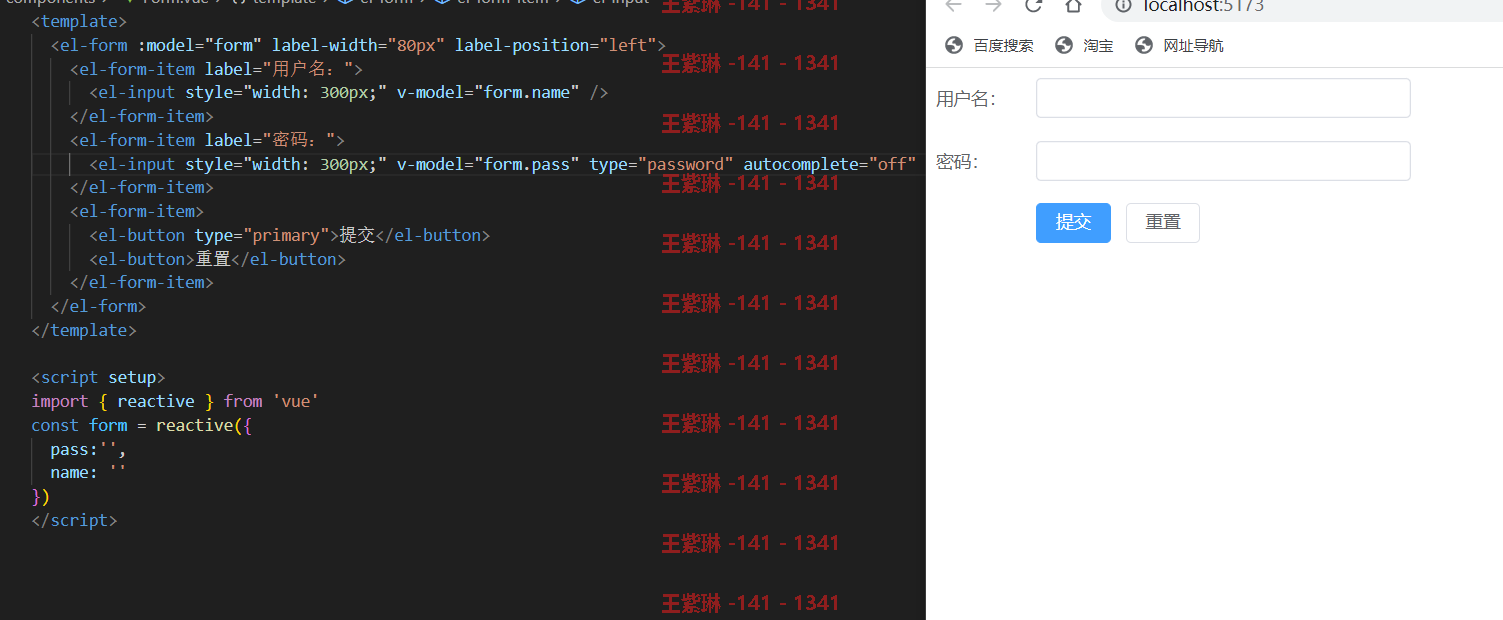Viewport: 1503px width, 620px height.
Task: Click the el-input v-model="form.pass" line
Action: [x=503, y=164]
